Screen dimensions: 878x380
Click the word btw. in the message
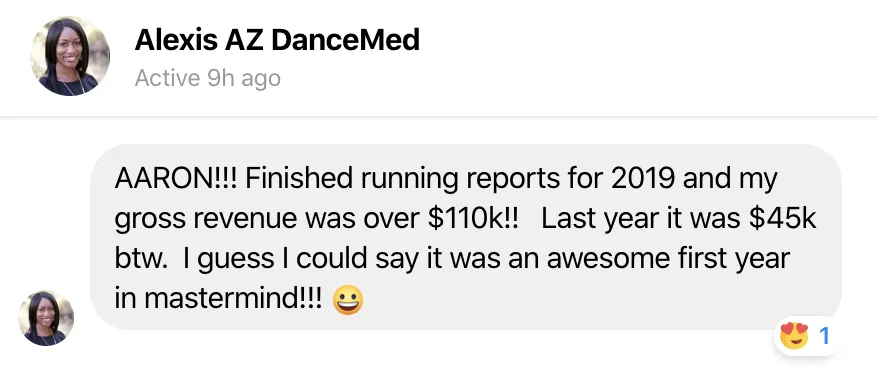(x=141, y=259)
